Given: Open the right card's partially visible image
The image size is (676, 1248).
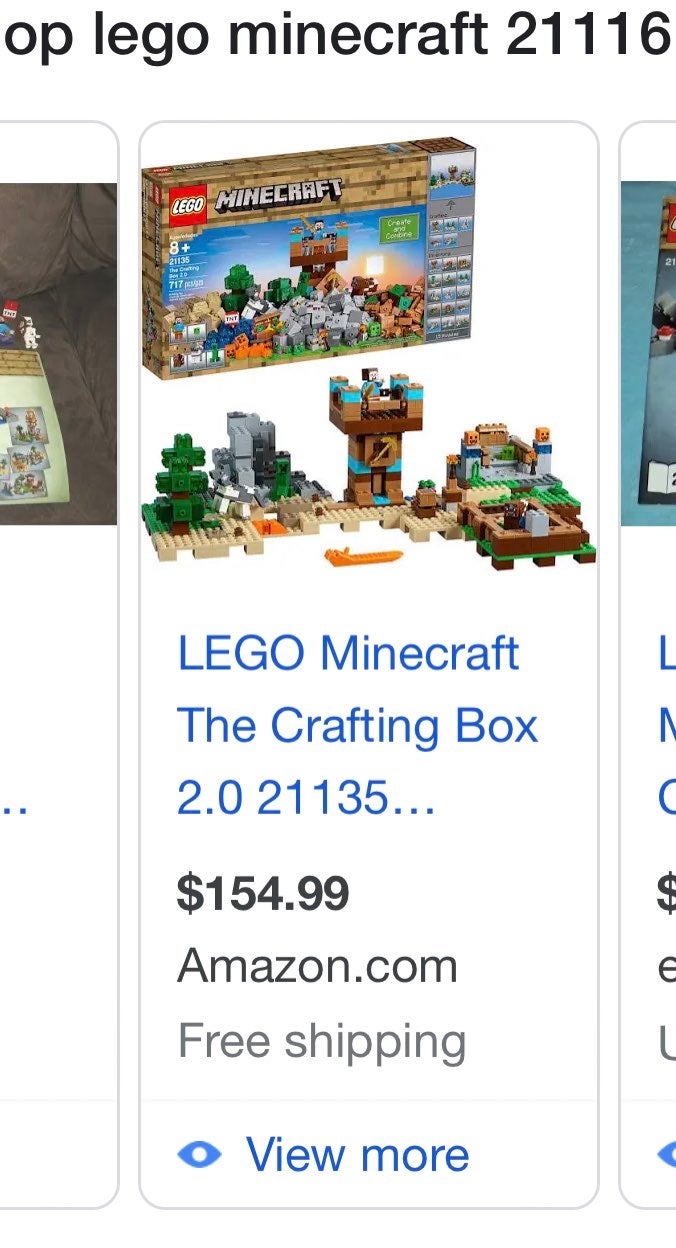Looking at the screenshot, I should point(649,353).
